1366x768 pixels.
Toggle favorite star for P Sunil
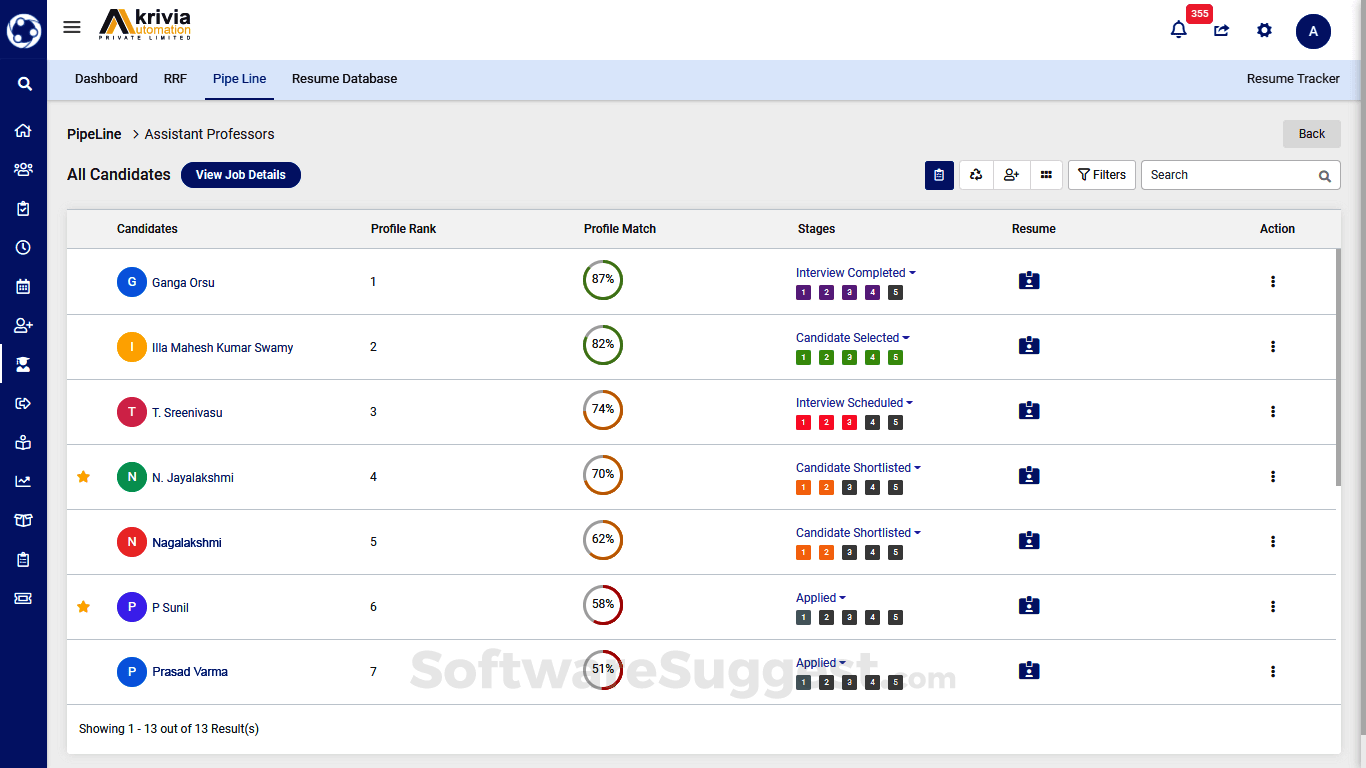coord(84,607)
